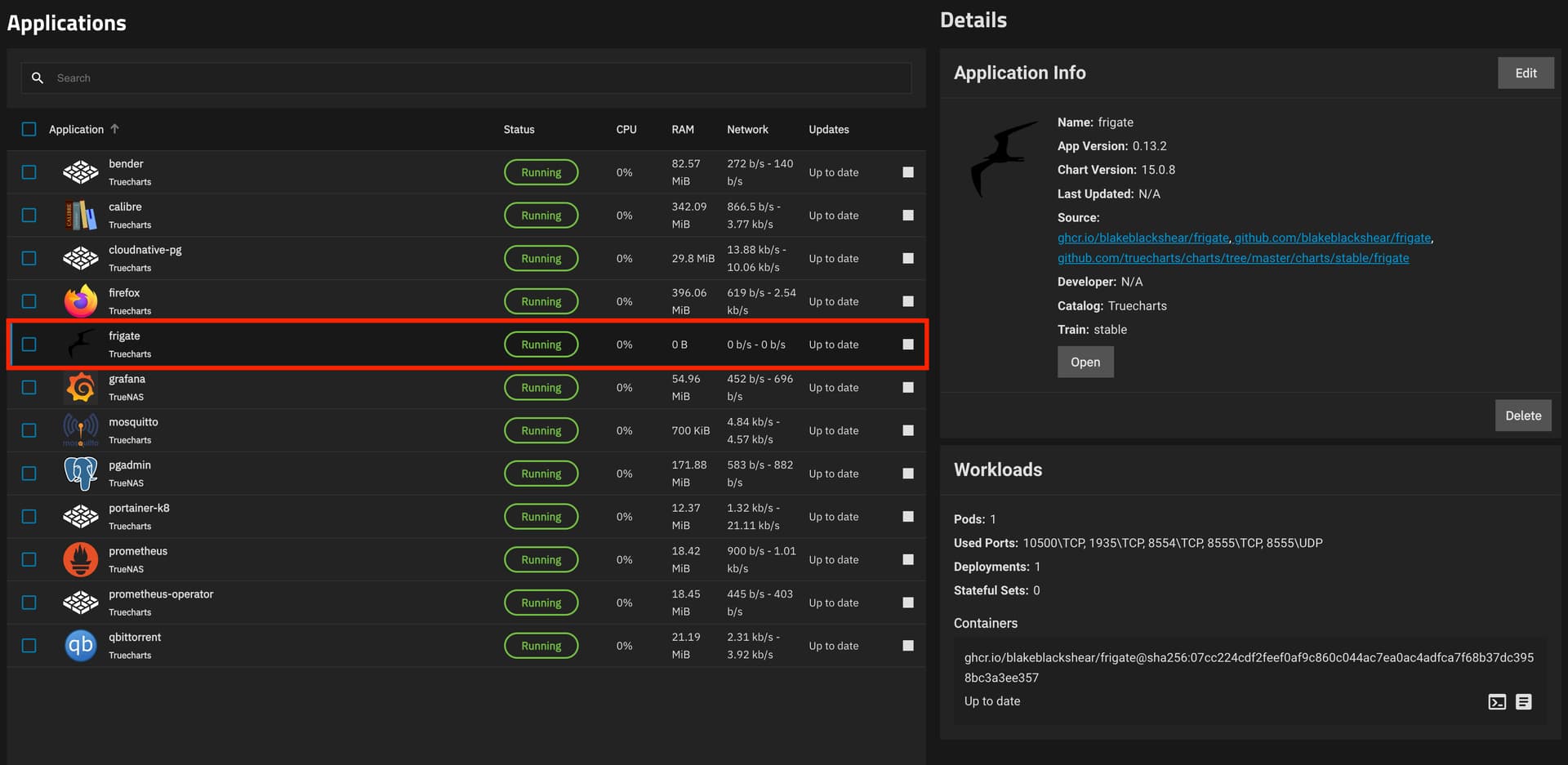The height and width of the screenshot is (765, 1568).
Task: Select the frigate row checkbox
Action: 29,345
